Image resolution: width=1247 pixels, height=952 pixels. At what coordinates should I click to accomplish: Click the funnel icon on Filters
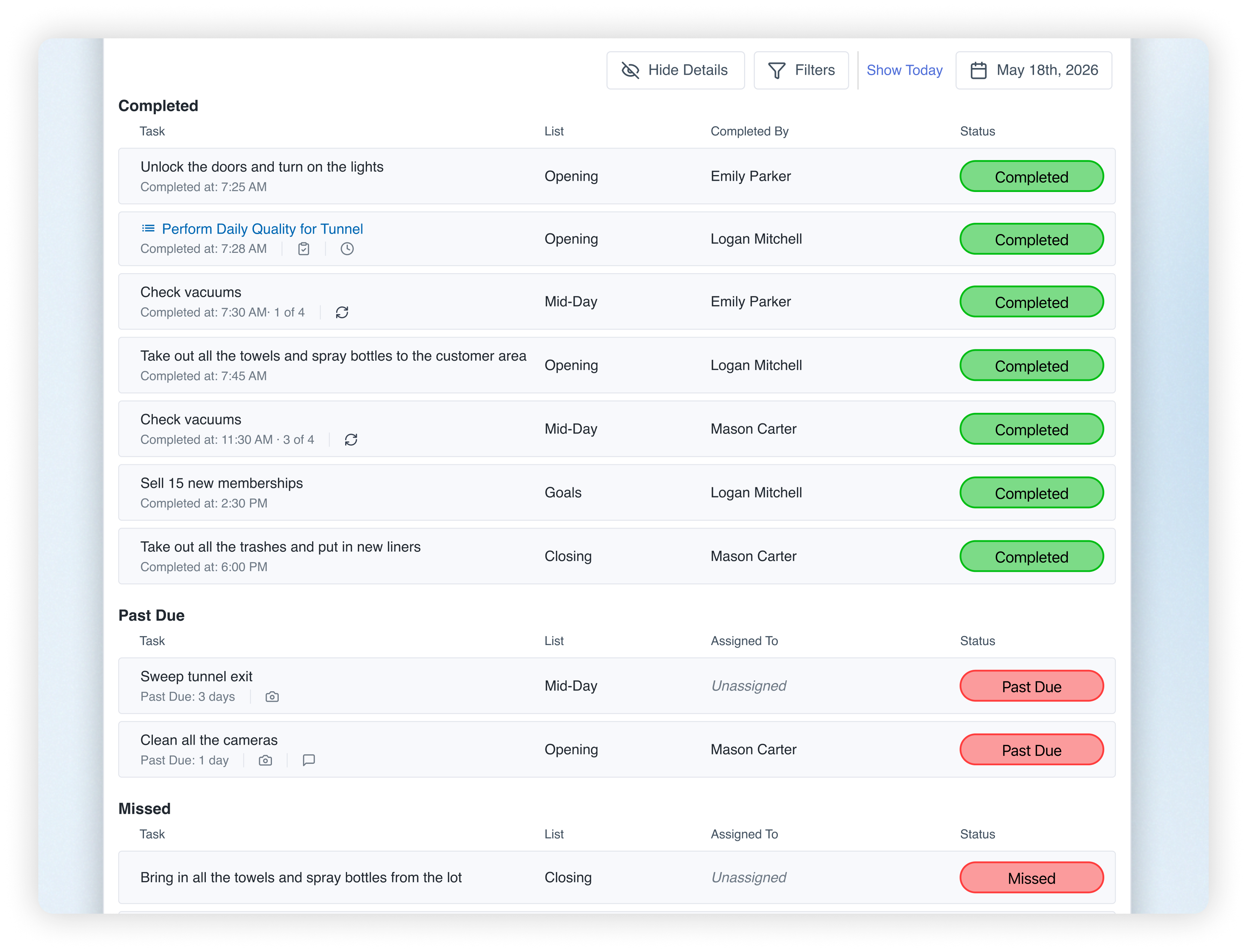coord(777,70)
